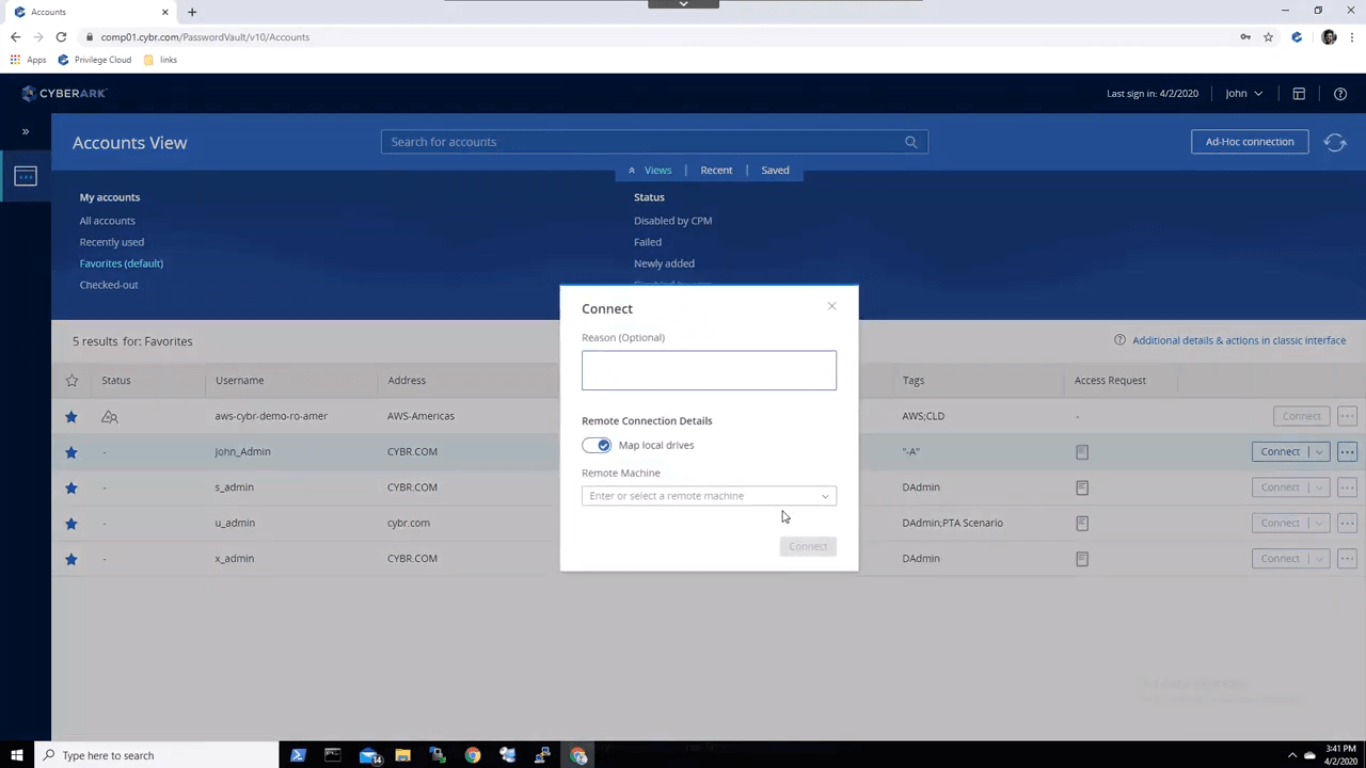
Task: Select the Saved views tab
Action: 775,170
